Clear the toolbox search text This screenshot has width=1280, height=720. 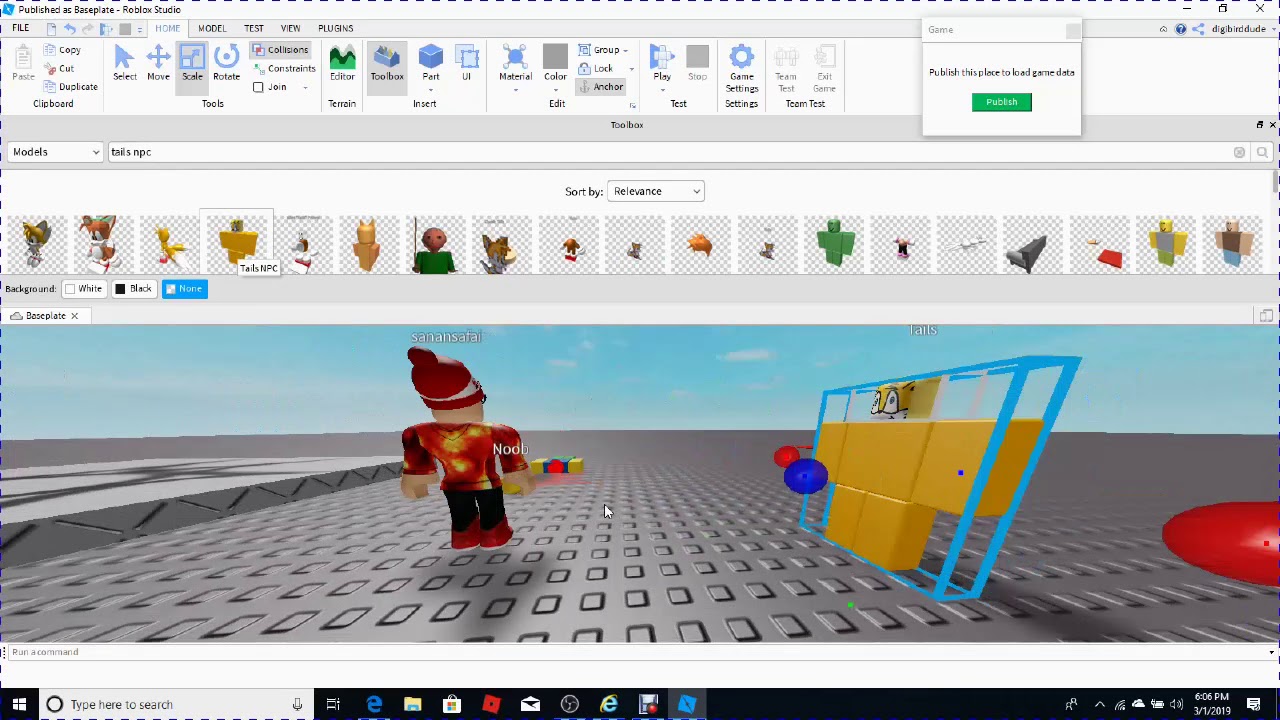click(x=1239, y=152)
